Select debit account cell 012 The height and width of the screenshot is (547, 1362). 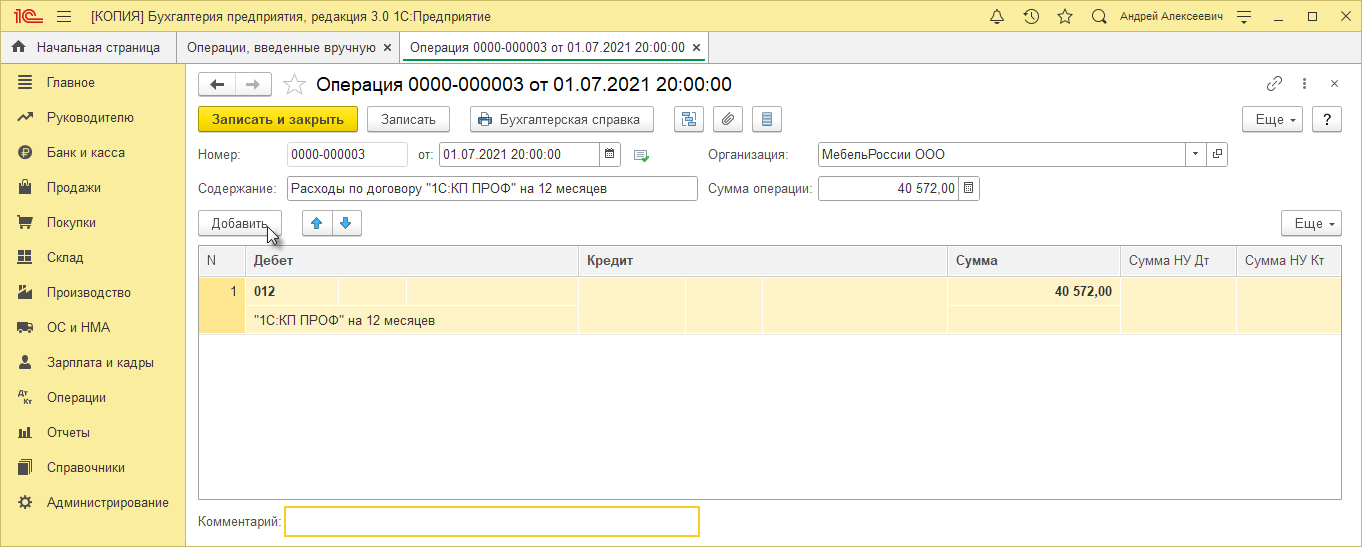[292, 291]
